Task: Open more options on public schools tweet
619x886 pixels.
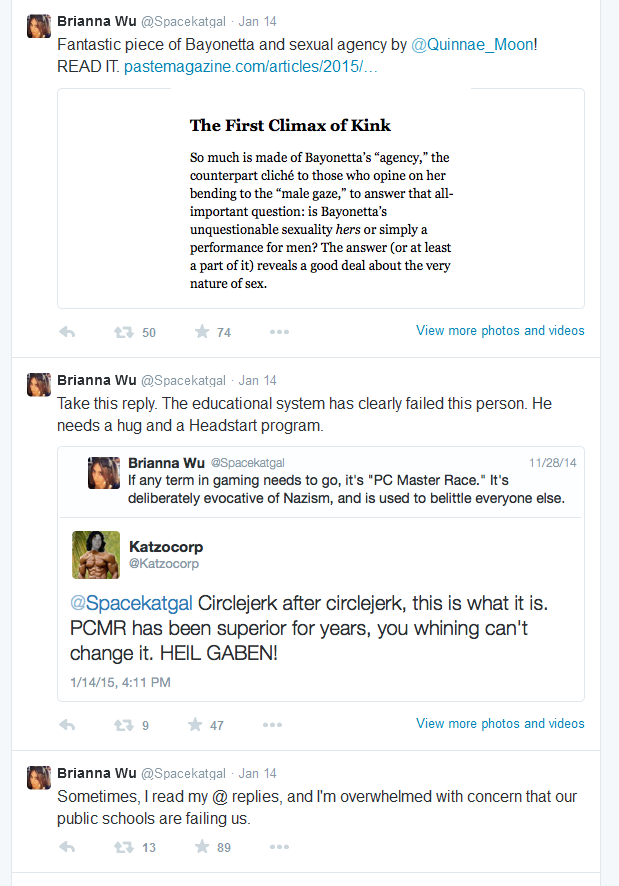Action: (279, 846)
